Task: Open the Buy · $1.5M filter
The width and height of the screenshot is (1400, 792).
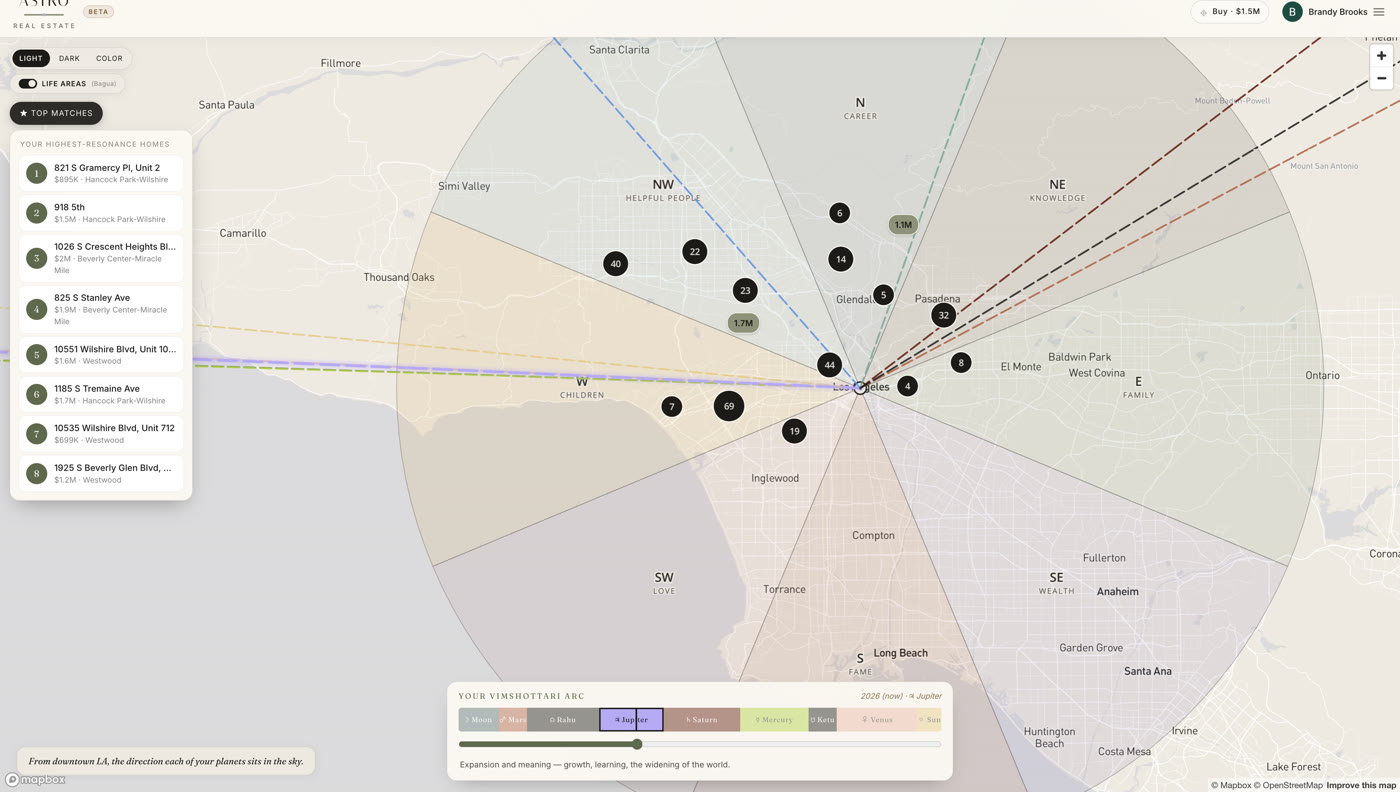Action: pos(1230,12)
